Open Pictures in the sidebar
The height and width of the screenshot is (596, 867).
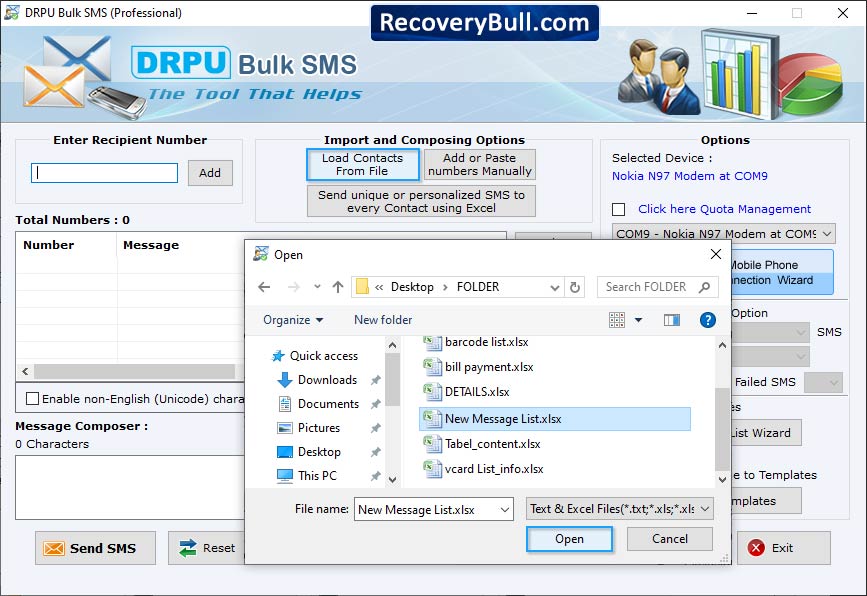(x=309, y=428)
